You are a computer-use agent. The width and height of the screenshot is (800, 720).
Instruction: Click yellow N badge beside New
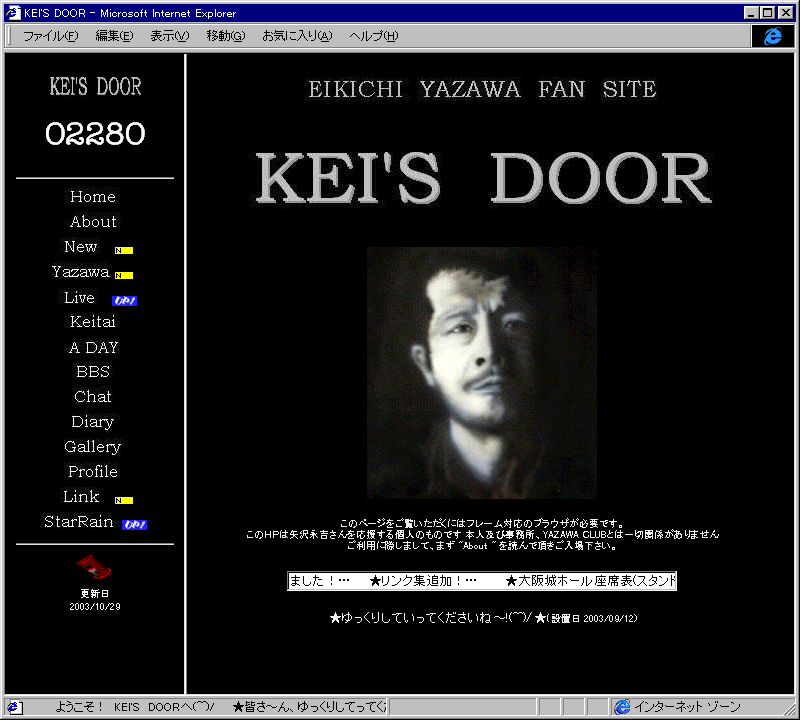point(124,251)
